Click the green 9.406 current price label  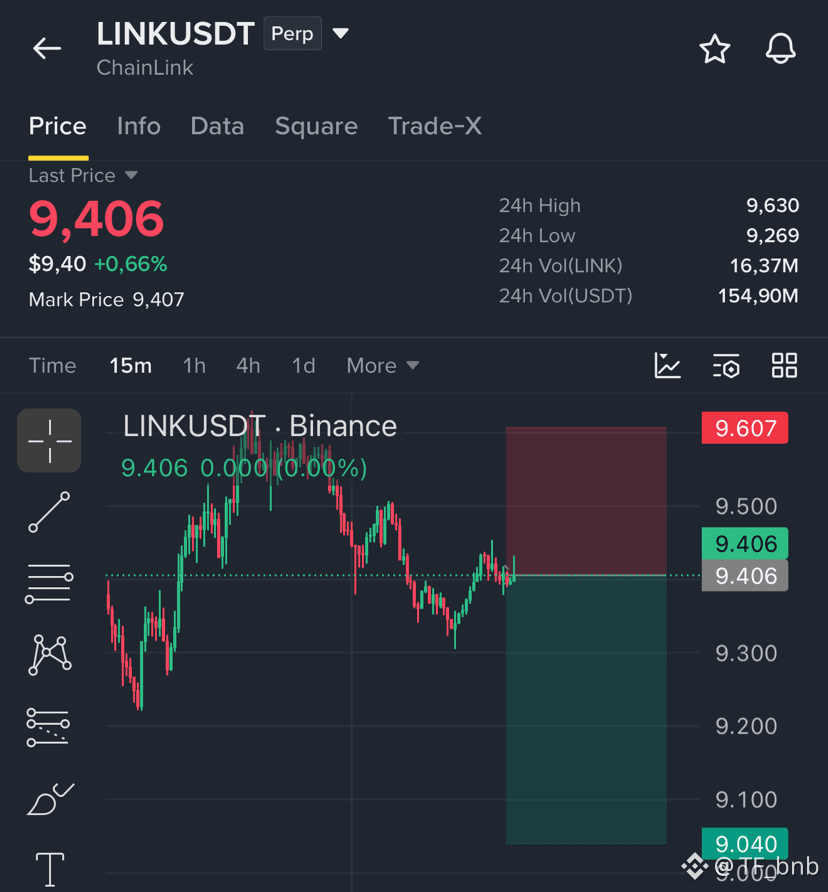(745, 544)
